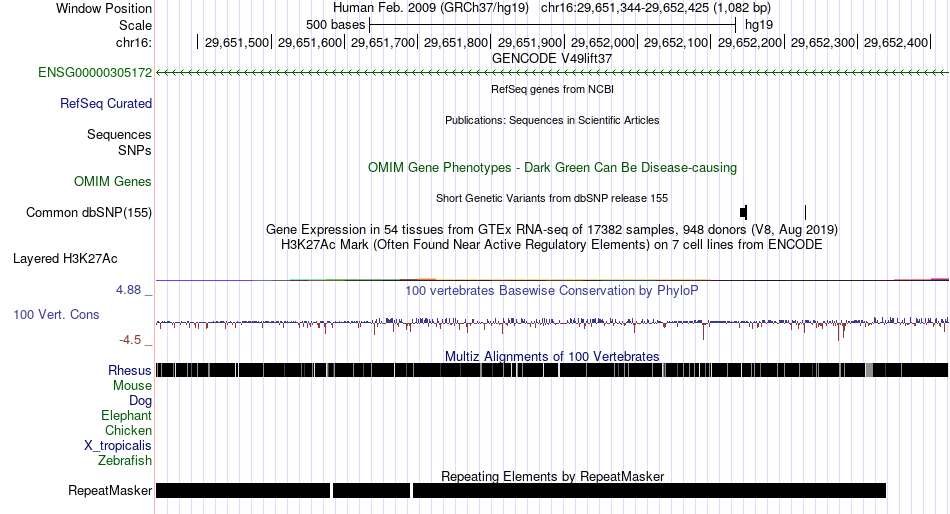Click the Mouse alignment label

point(132,386)
